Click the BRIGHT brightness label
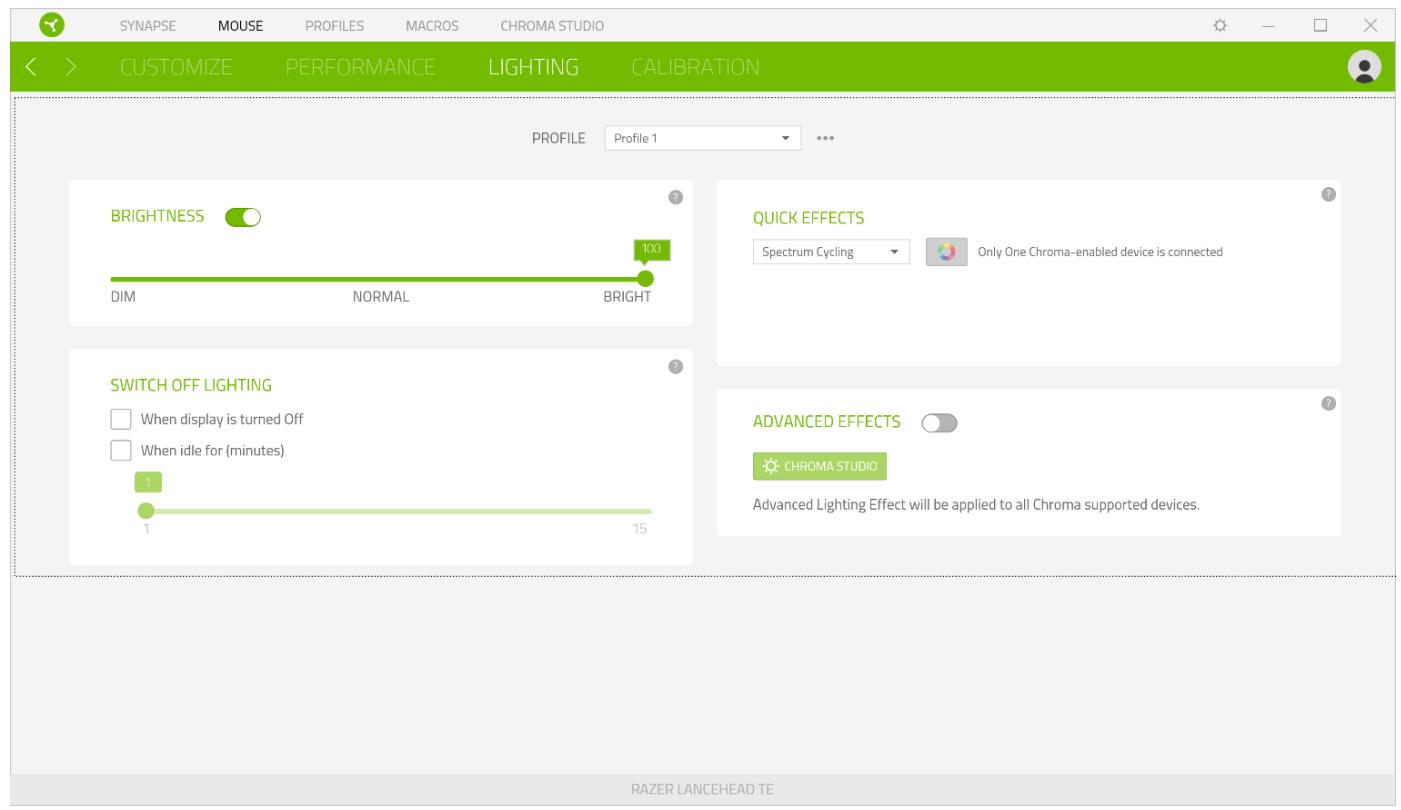Viewport: 1401px width, 810px height. click(x=627, y=297)
